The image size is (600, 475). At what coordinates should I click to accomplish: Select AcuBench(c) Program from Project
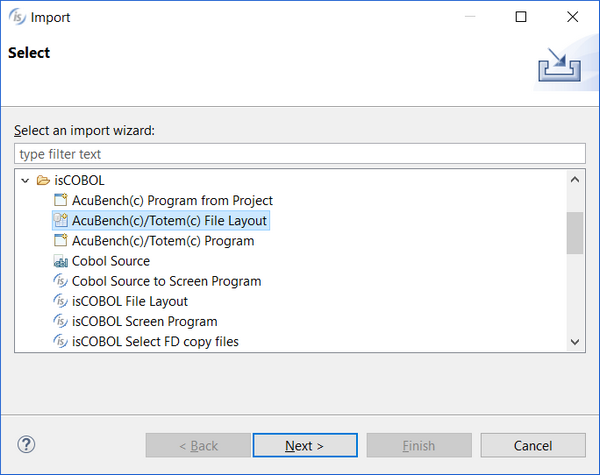[172, 200]
